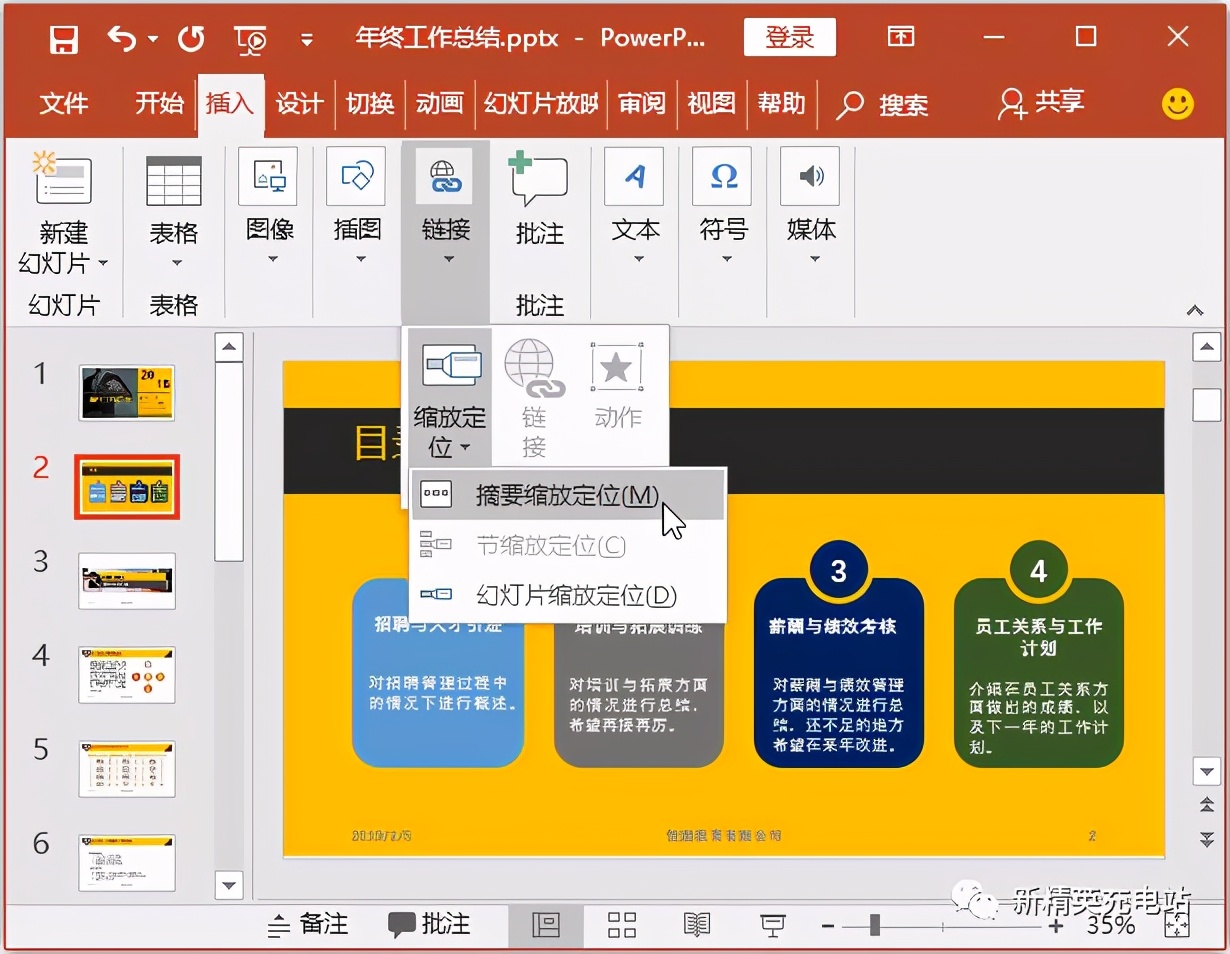
Task: Click the 登录 (Sign in) button
Action: pyautogui.click(x=789, y=36)
